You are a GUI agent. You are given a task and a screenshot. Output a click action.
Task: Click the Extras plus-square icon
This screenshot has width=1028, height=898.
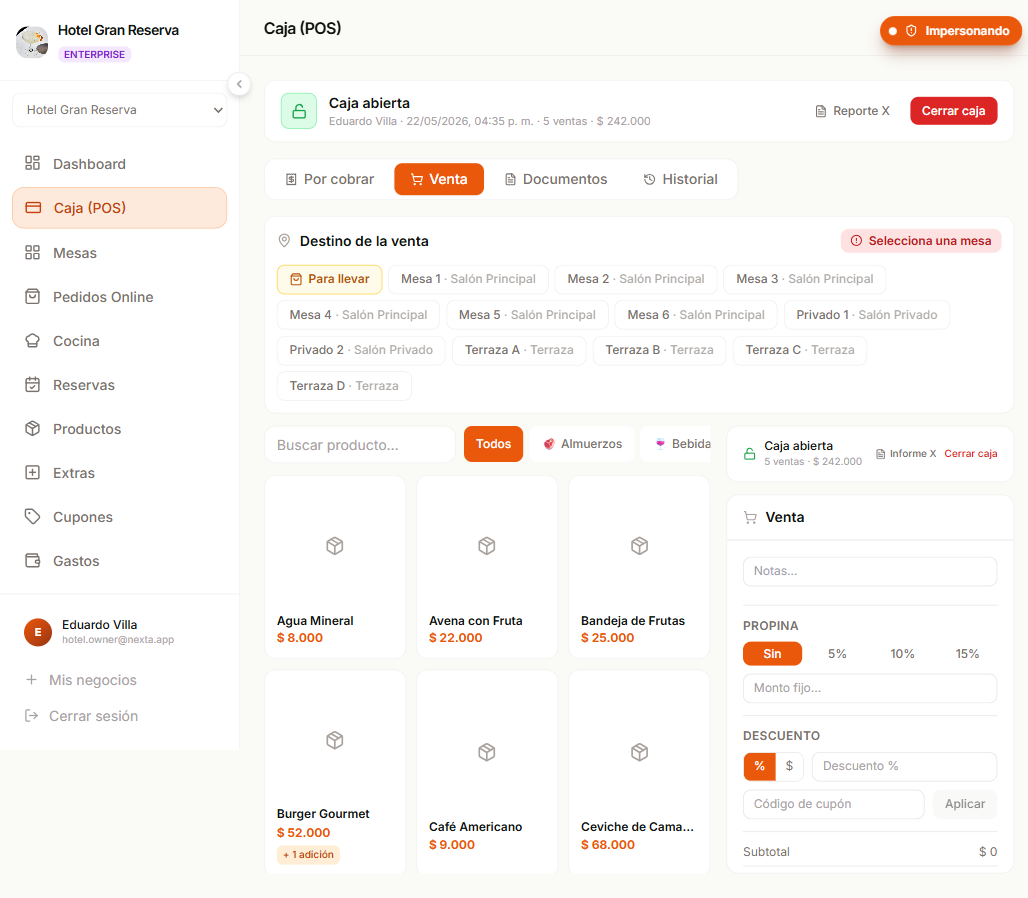[32, 473]
